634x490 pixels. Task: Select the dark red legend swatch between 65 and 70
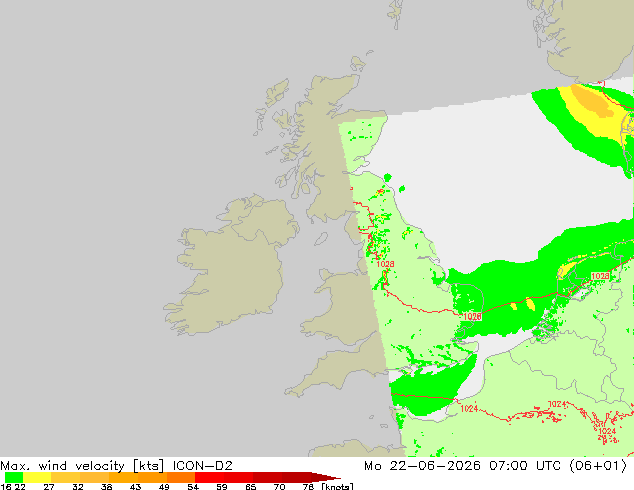point(268,477)
